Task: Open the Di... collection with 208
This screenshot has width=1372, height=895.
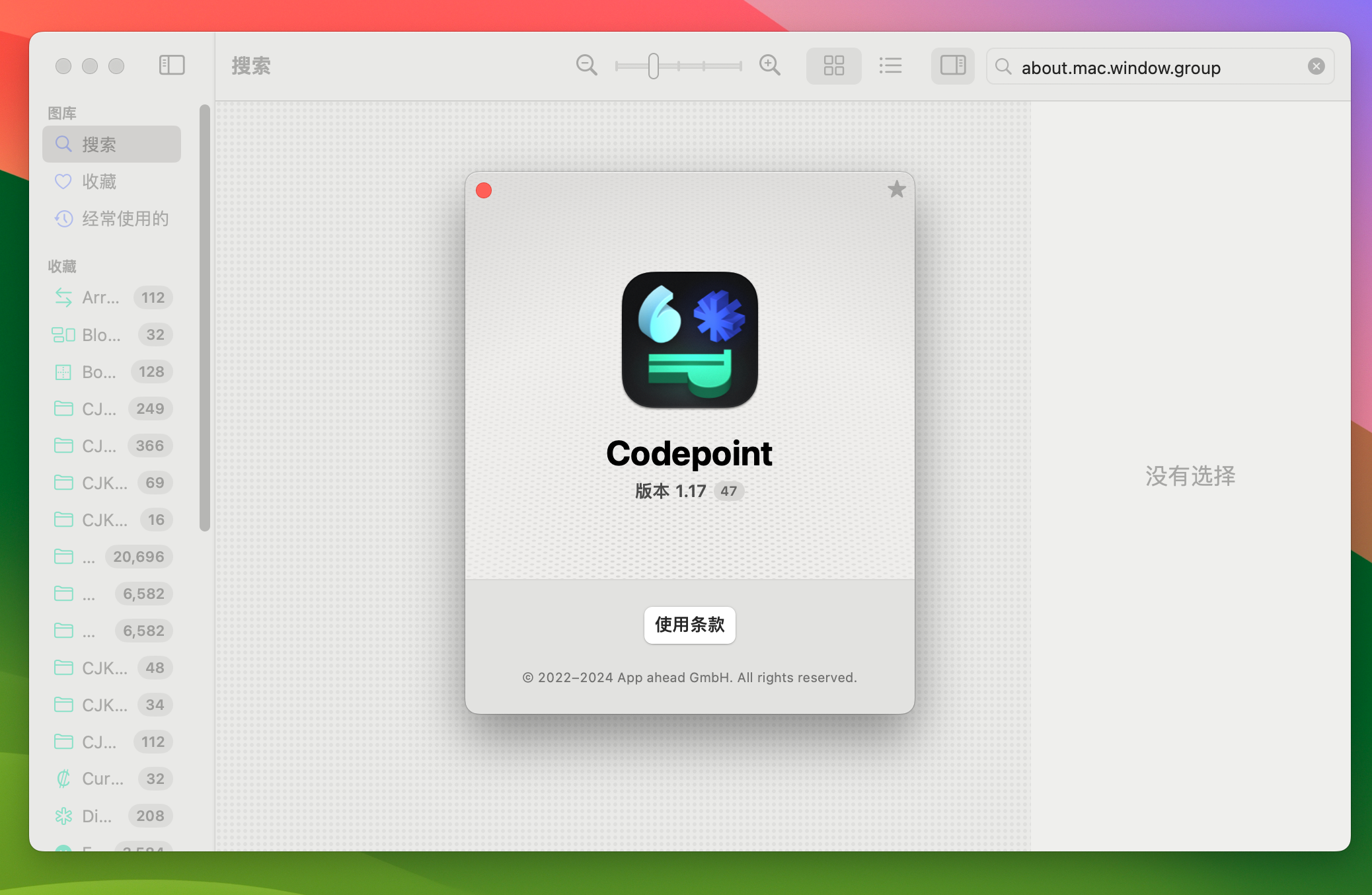Action: pos(112,816)
